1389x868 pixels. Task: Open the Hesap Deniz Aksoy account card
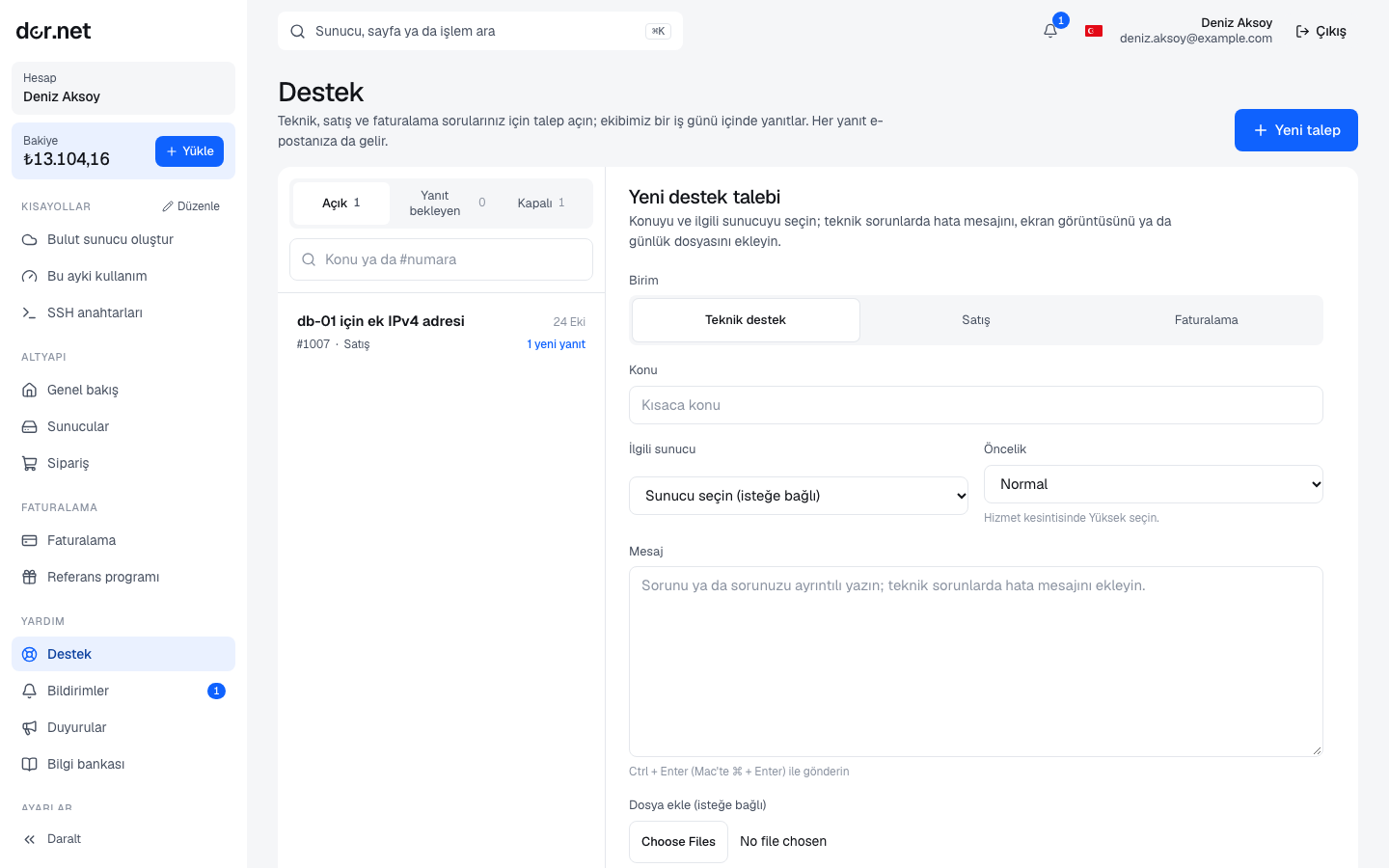click(x=123, y=88)
